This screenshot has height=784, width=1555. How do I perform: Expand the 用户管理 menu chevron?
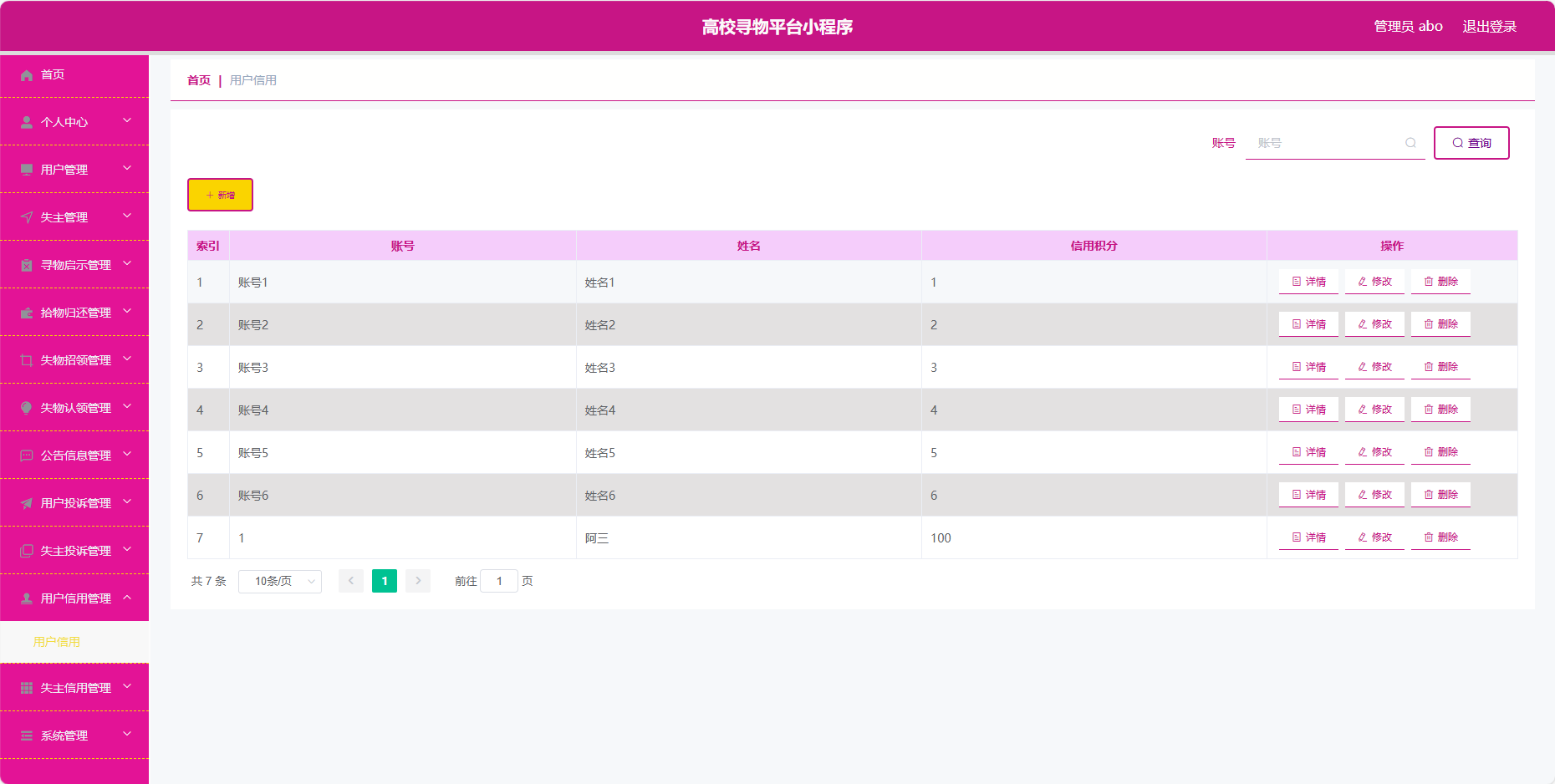127,169
